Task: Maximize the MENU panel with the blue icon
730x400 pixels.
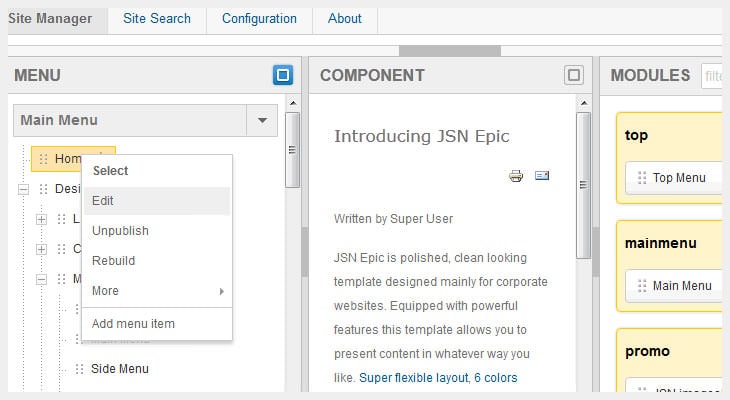Action: point(283,75)
